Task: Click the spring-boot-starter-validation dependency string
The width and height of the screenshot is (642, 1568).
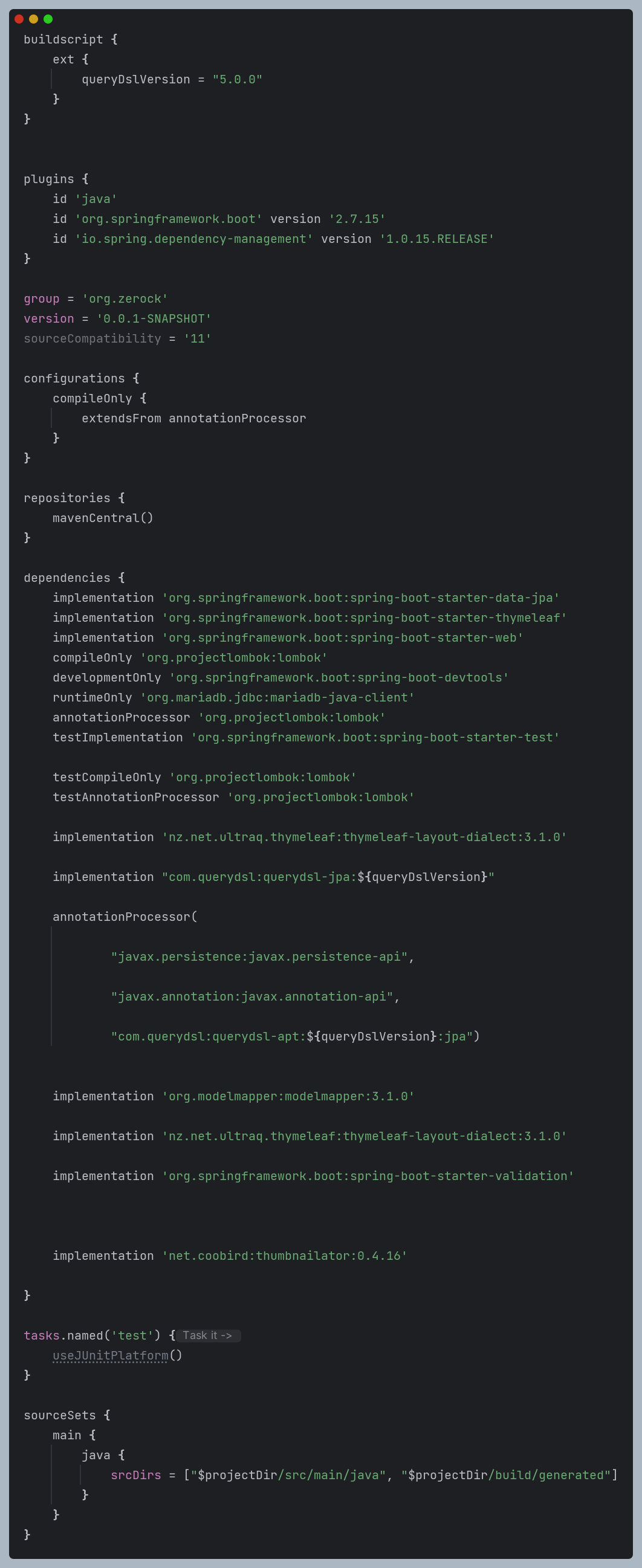Action: pos(368,1176)
